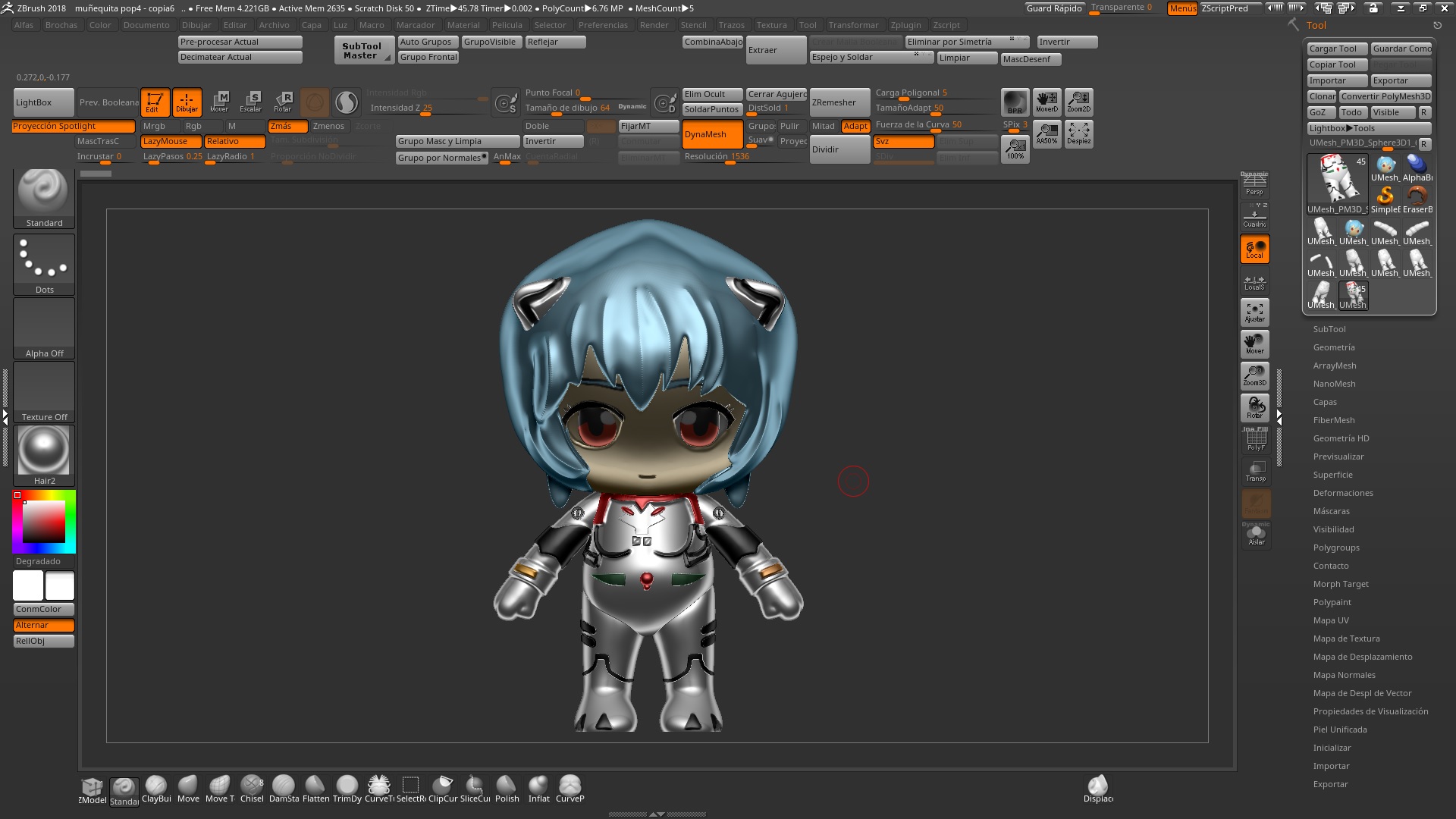Expand the Morph Target section

[x=1341, y=584]
